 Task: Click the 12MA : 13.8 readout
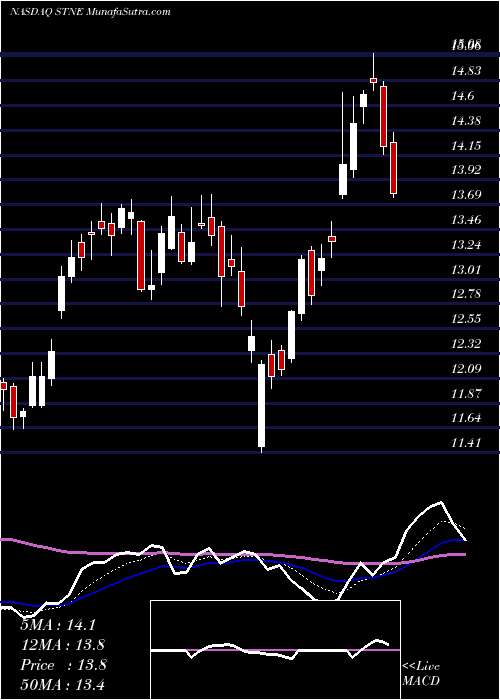coord(63,645)
